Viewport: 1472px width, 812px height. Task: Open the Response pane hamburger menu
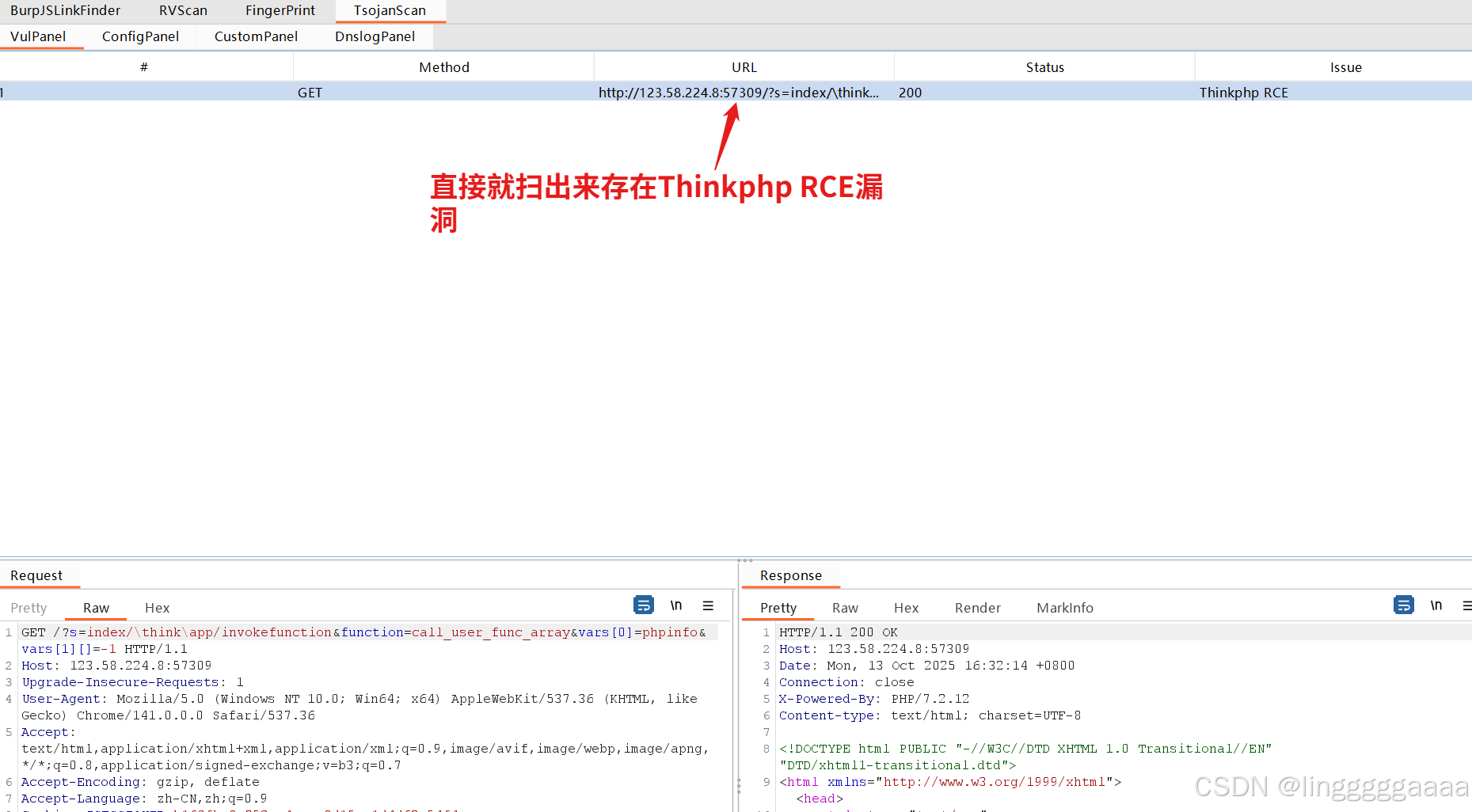point(1466,605)
